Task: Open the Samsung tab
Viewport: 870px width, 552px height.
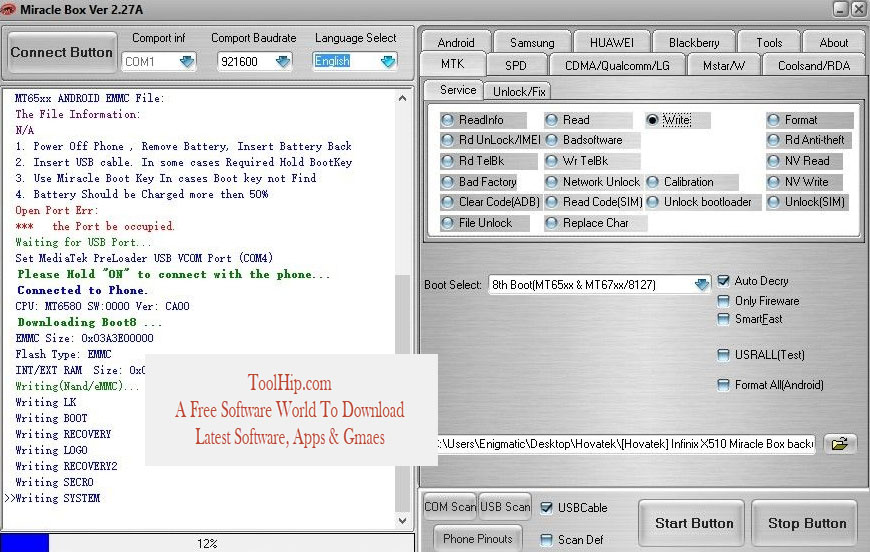Action: point(532,43)
